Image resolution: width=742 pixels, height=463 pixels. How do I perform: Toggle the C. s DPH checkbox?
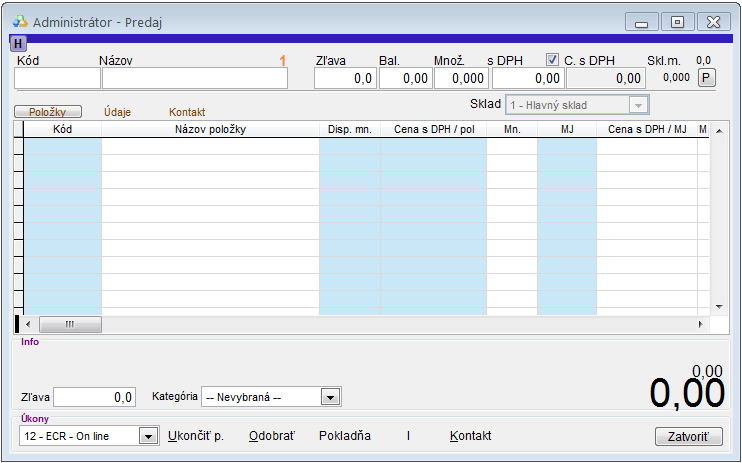(553, 60)
